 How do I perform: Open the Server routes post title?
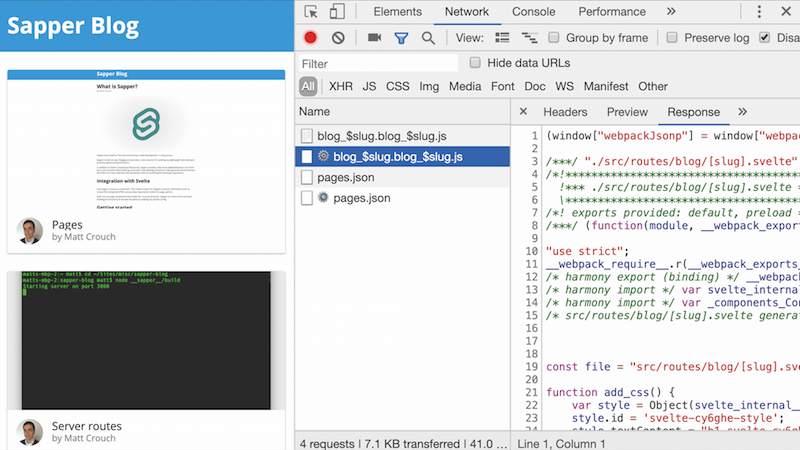coord(87,426)
